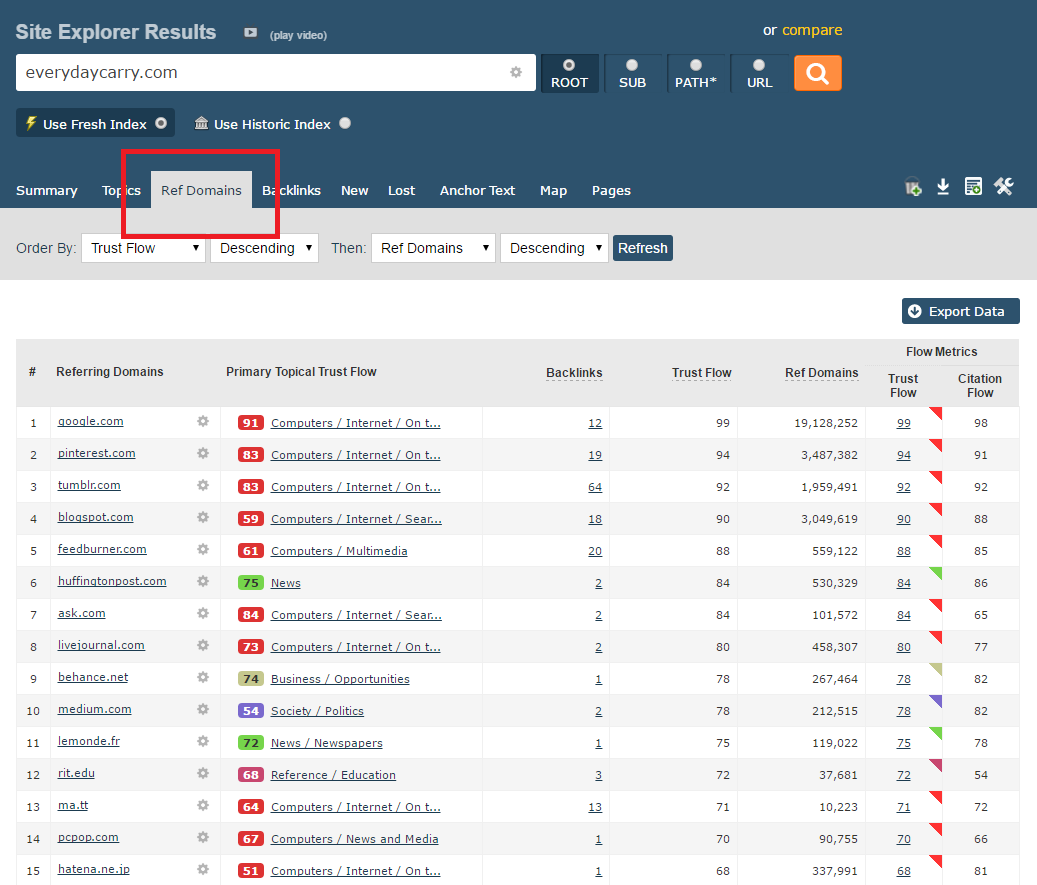Click the gear icon in search field

pos(516,72)
